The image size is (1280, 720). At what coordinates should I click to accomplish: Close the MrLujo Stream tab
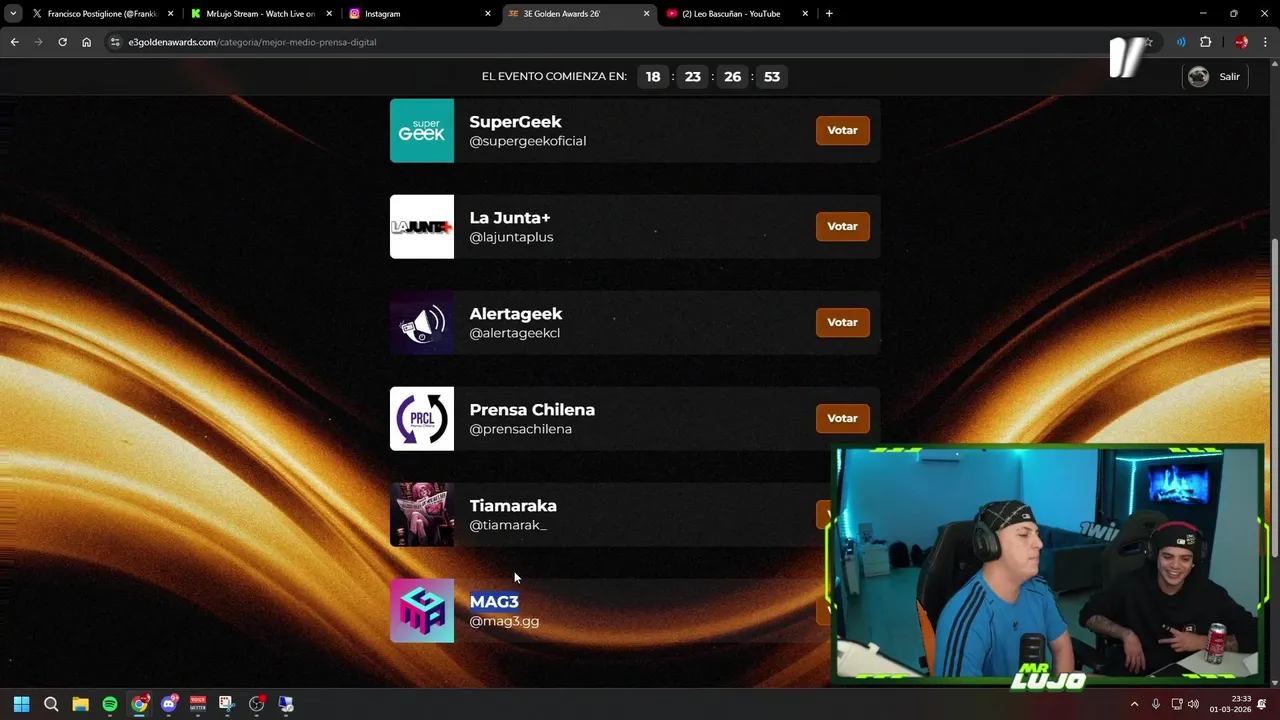pyautogui.click(x=329, y=14)
